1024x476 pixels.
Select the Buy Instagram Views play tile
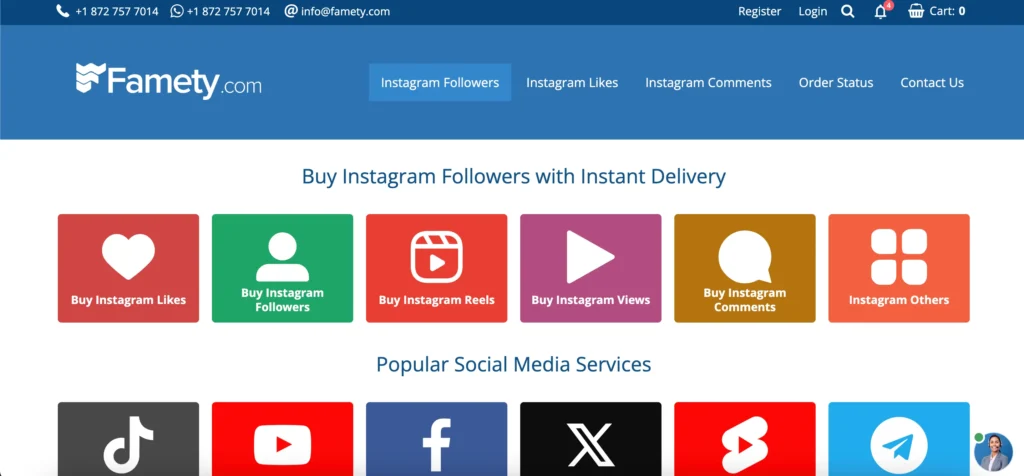[590, 268]
